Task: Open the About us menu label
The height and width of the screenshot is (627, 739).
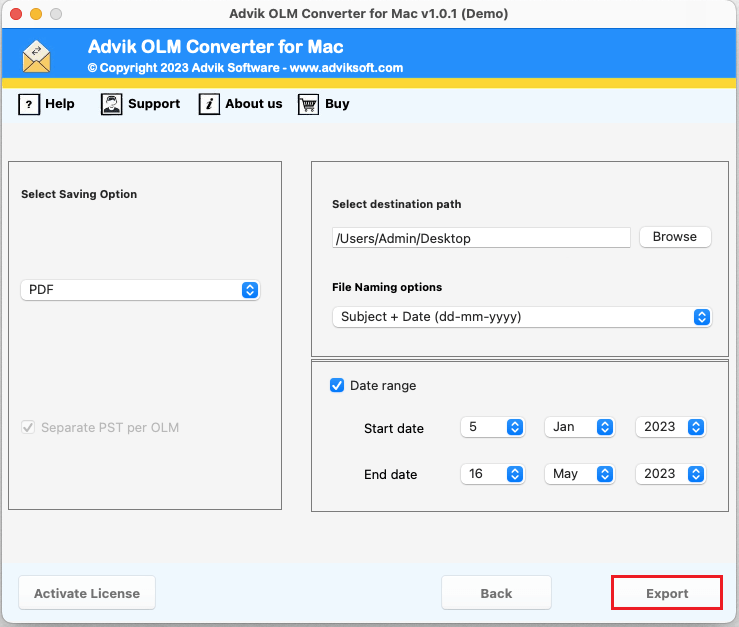Action: coord(254,104)
